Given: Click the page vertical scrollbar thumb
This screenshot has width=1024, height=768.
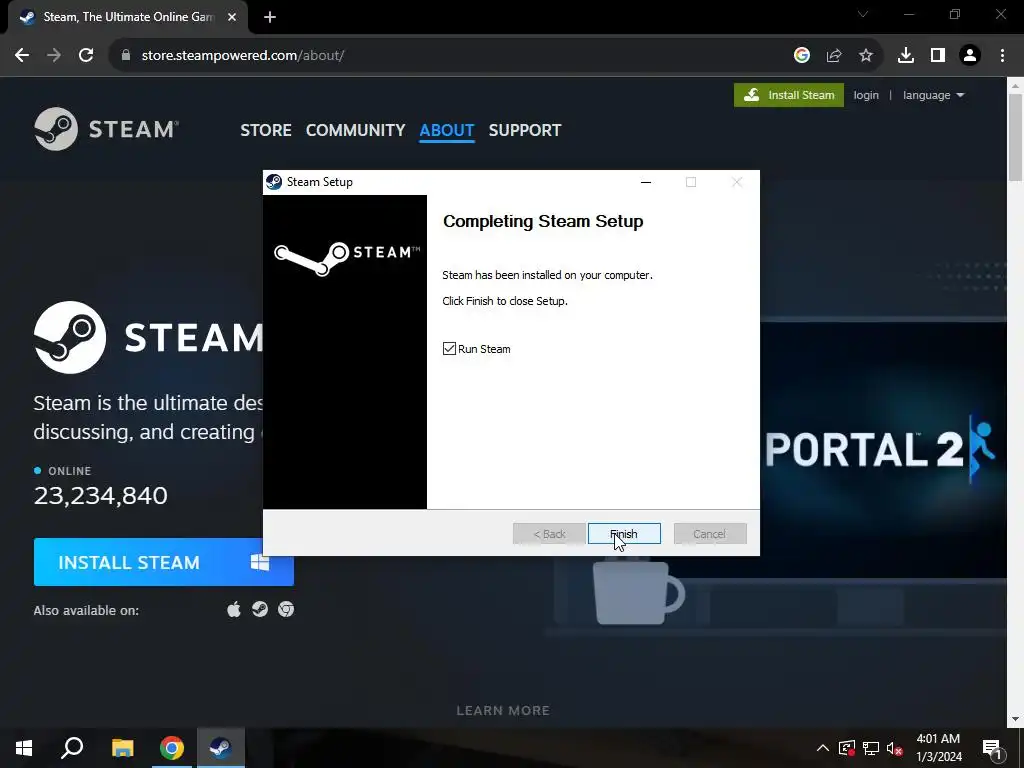Looking at the screenshot, I should (1015, 137).
